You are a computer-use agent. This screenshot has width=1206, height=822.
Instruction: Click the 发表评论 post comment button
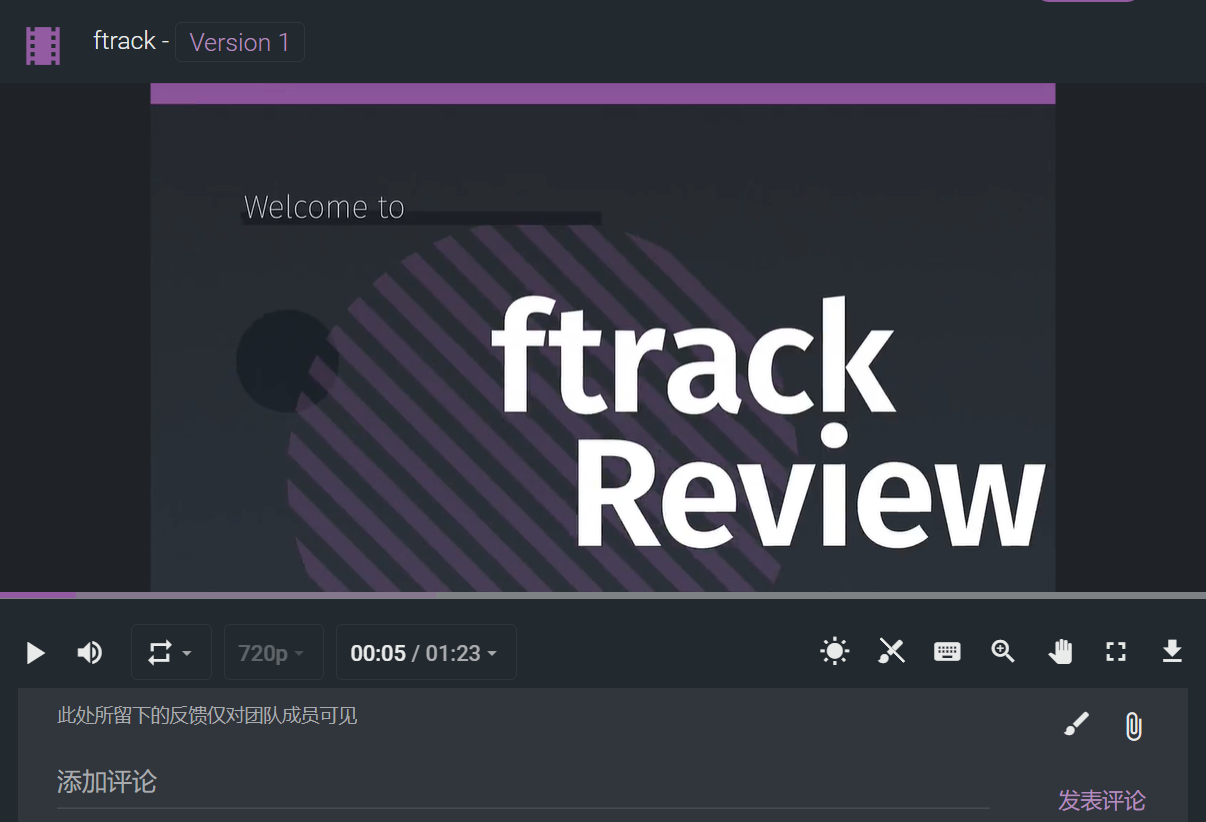coord(1101,800)
